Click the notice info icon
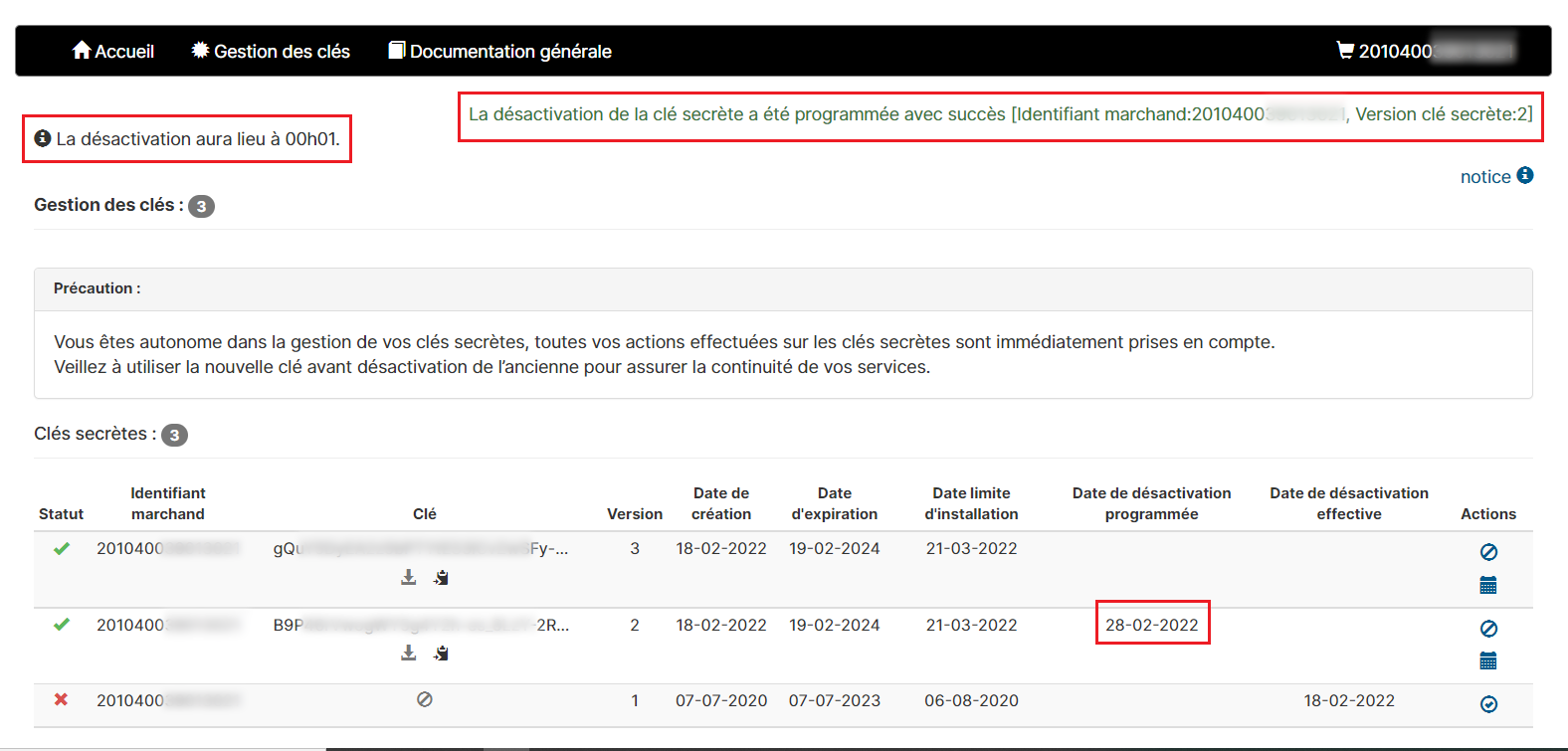Screen dimensions: 1568x751 point(1525,175)
